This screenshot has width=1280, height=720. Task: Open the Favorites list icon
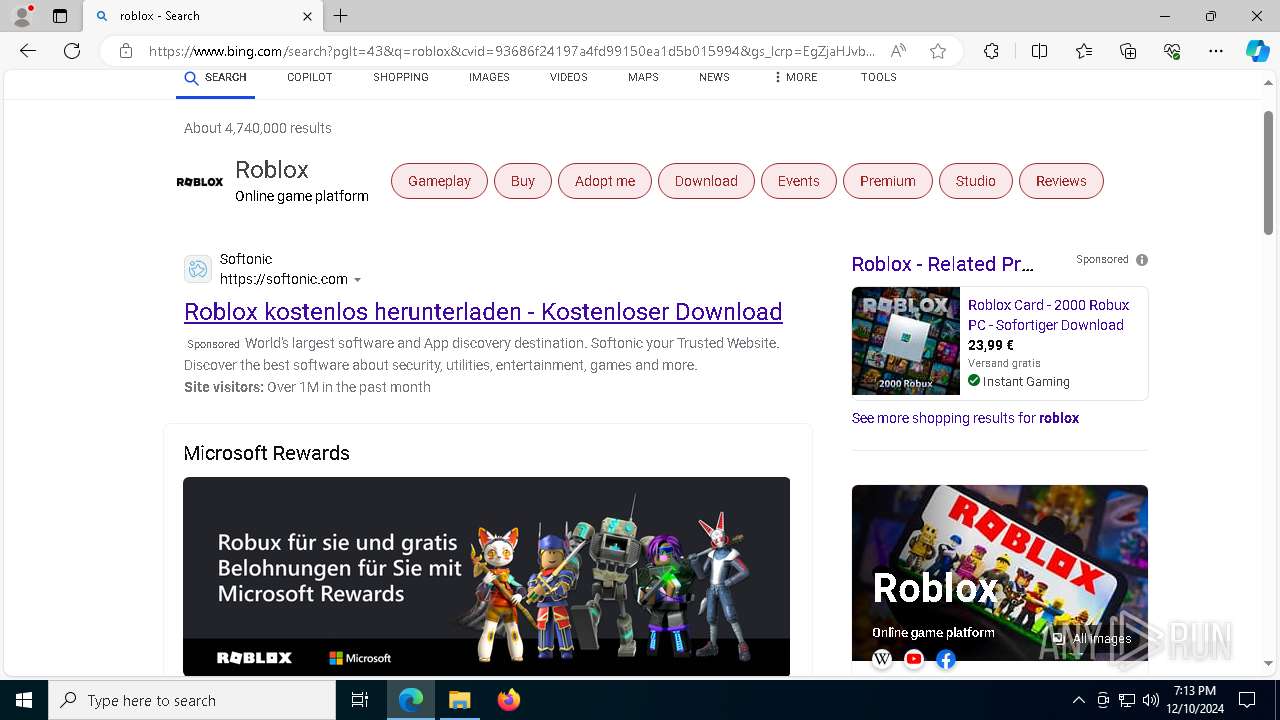[x=1084, y=51]
